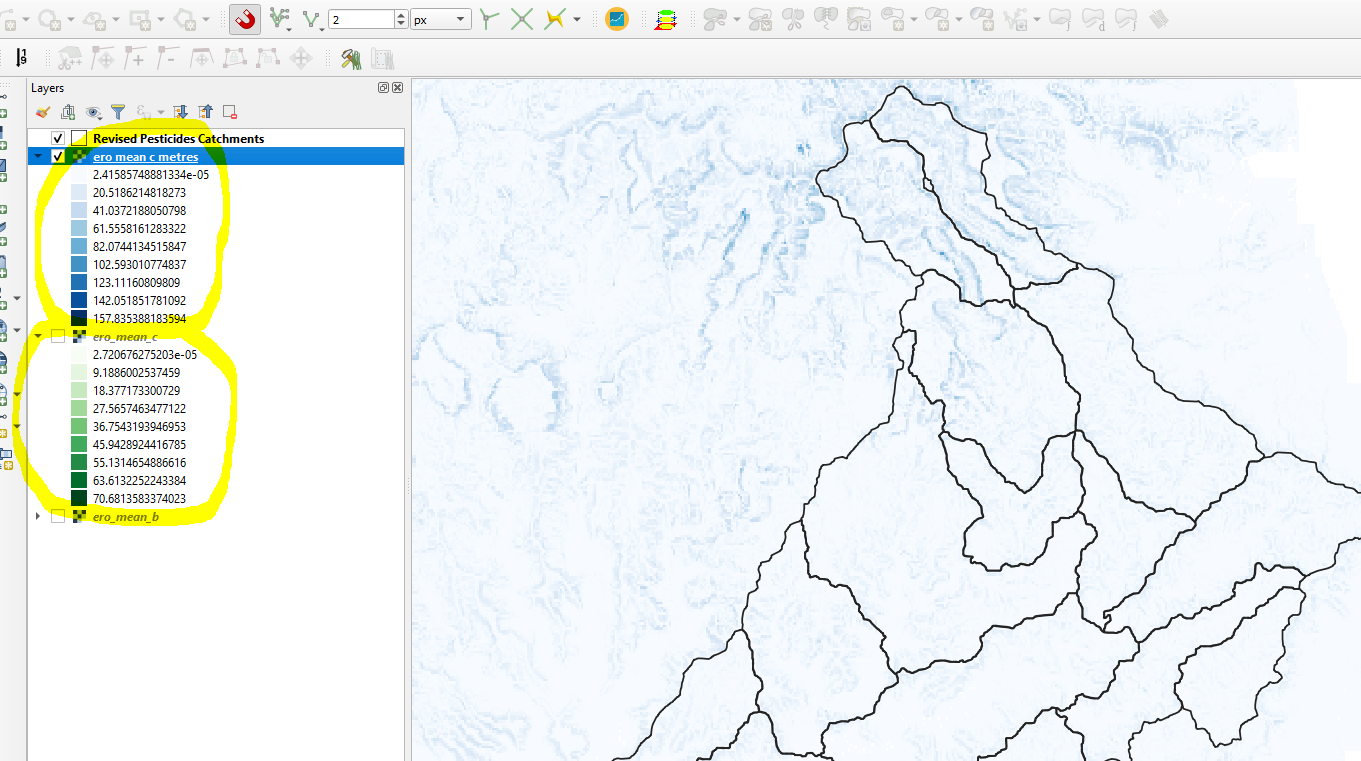The height and width of the screenshot is (761, 1361).
Task: Click the Add Group icon in Layers panel
Action: click(x=68, y=112)
